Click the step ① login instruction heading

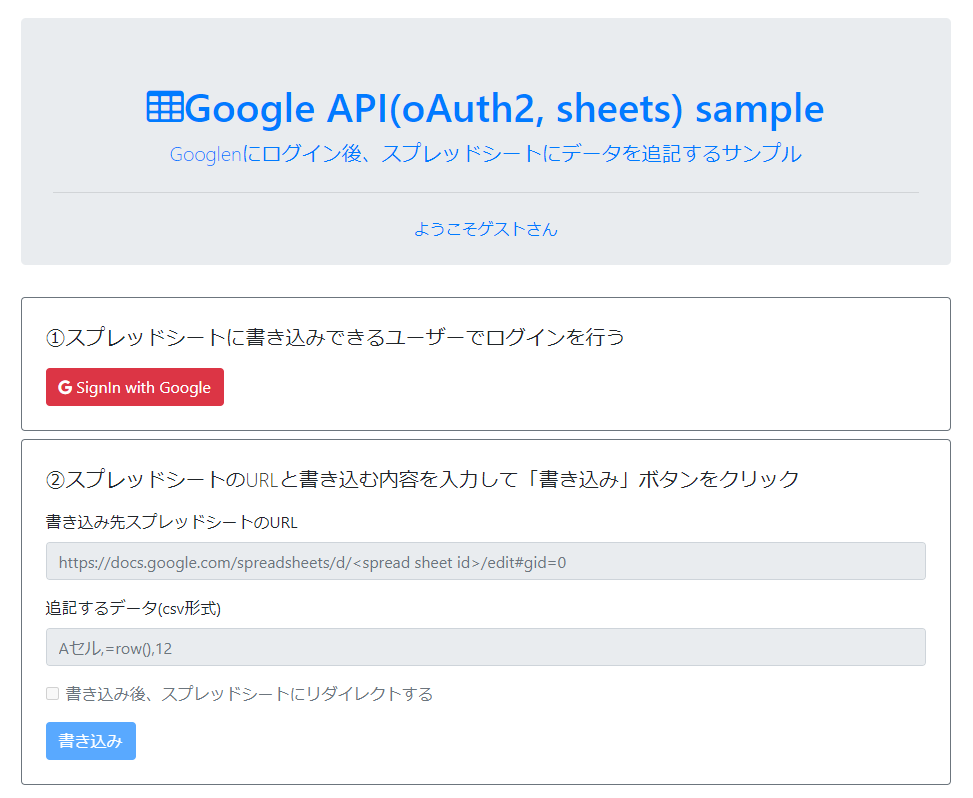(x=335, y=337)
